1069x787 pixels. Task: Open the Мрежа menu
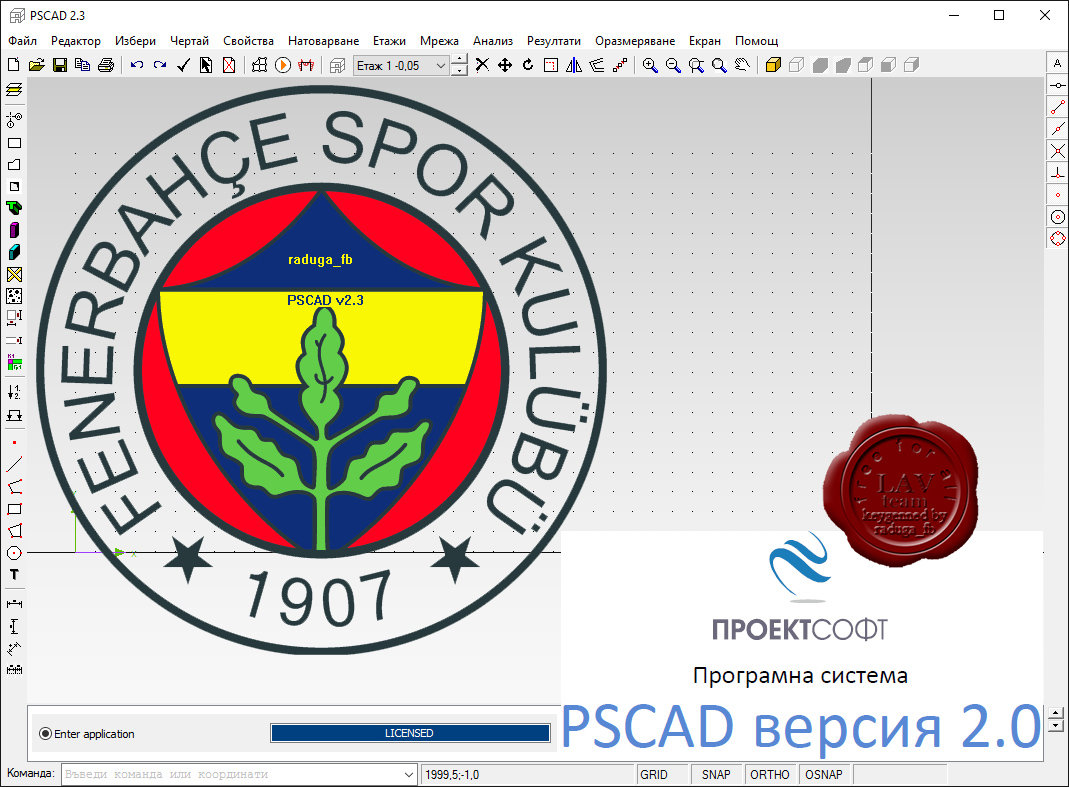tap(439, 41)
